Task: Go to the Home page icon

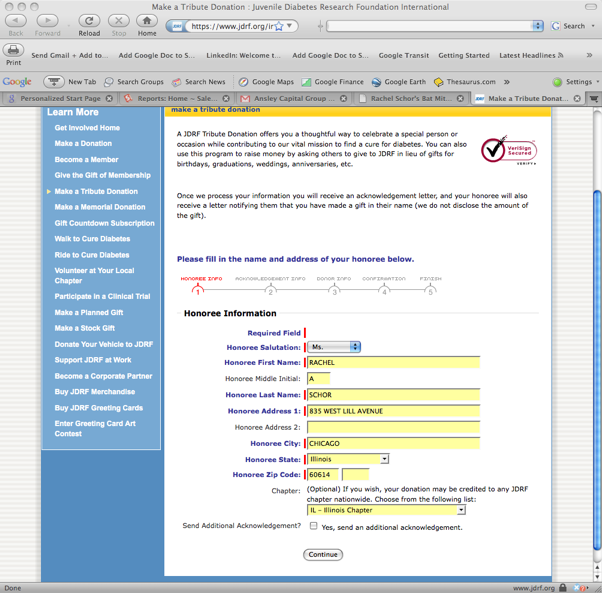Action: [147, 21]
